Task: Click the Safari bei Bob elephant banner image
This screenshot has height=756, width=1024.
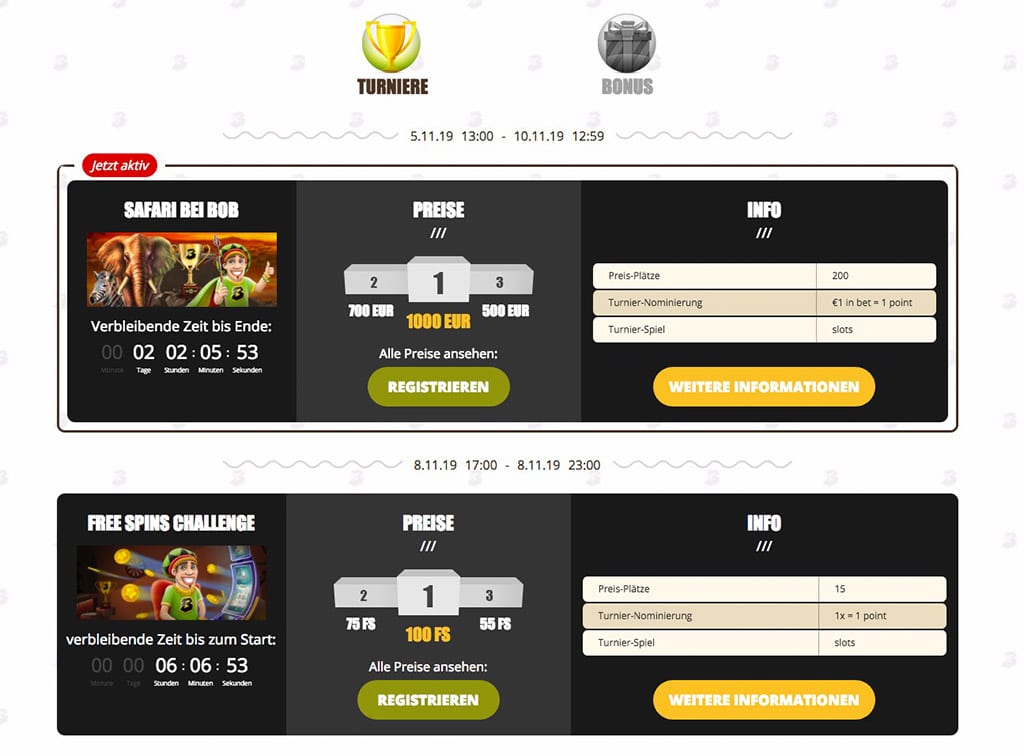Action: 182,270
